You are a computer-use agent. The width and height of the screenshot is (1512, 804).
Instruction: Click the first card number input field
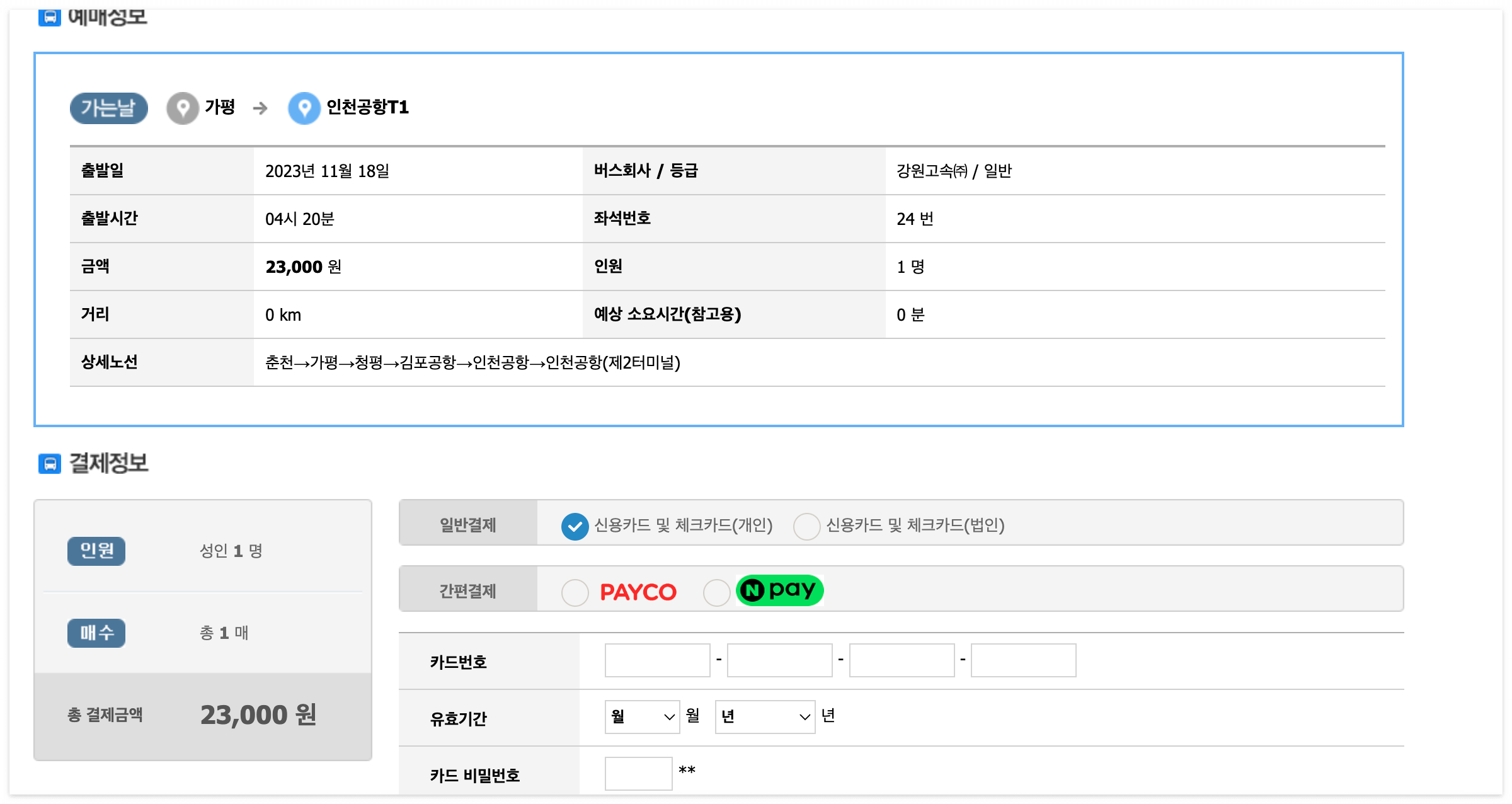click(656, 660)
